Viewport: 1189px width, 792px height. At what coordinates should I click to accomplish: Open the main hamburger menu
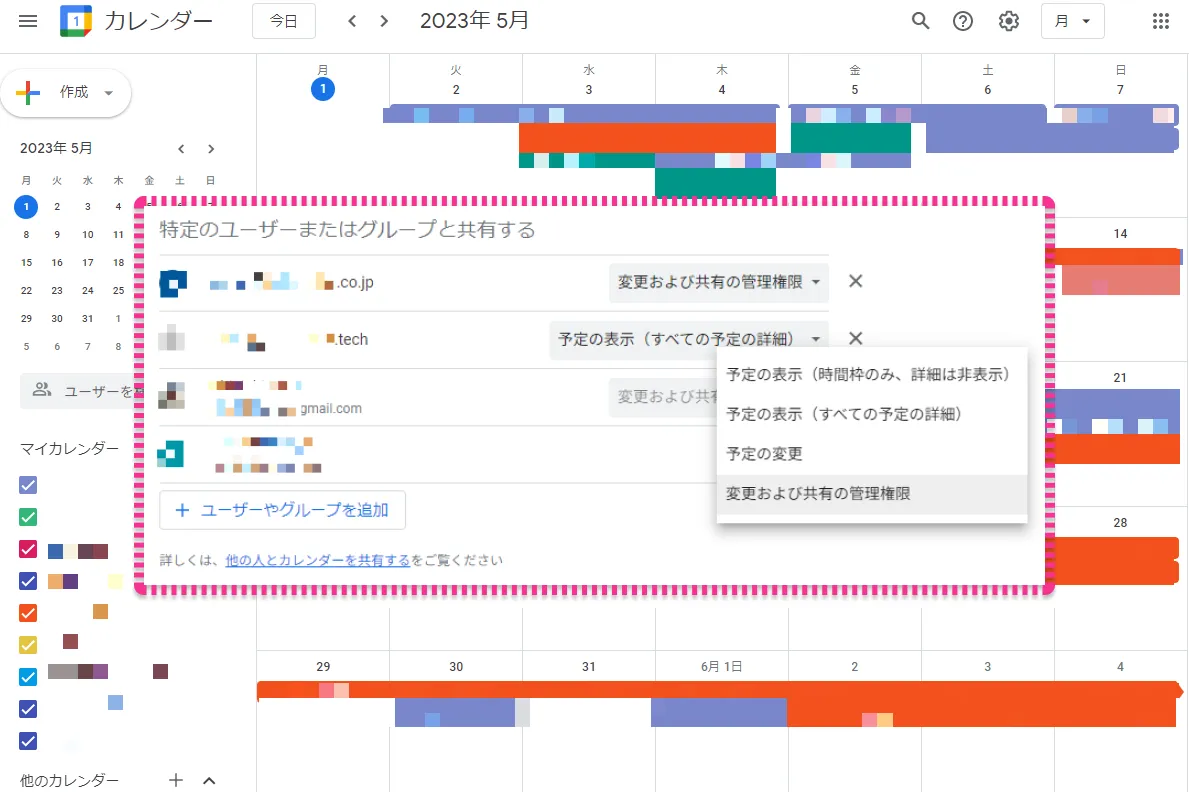28,20
